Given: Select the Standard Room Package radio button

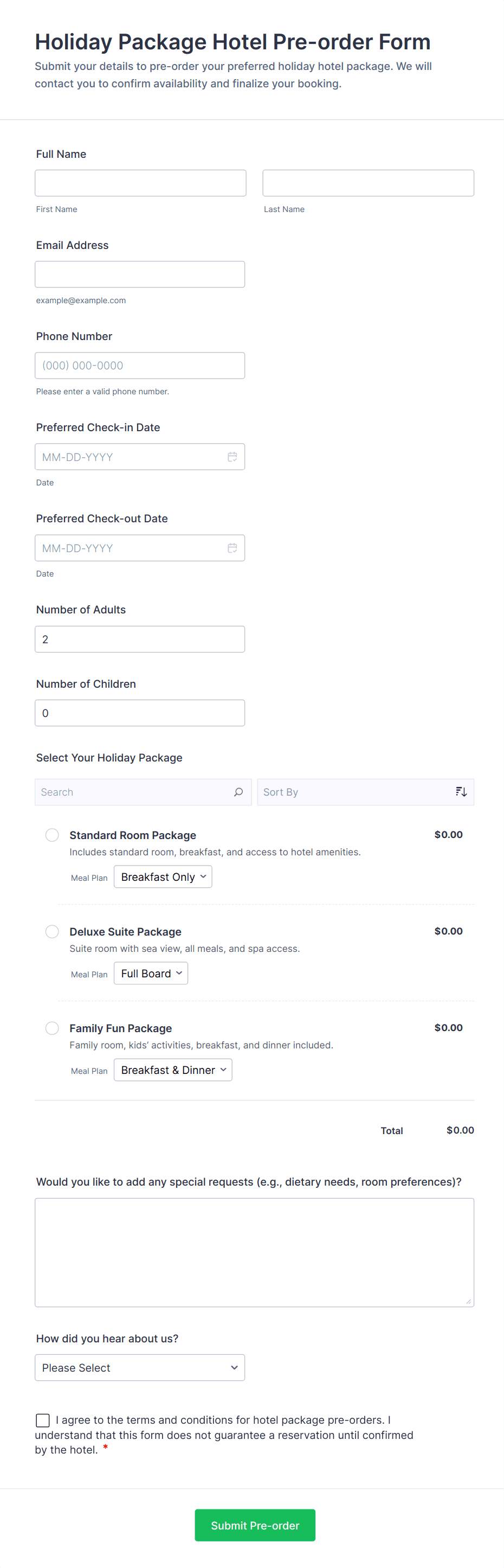Looking at the screenshot, I should [x=52, y=835].
